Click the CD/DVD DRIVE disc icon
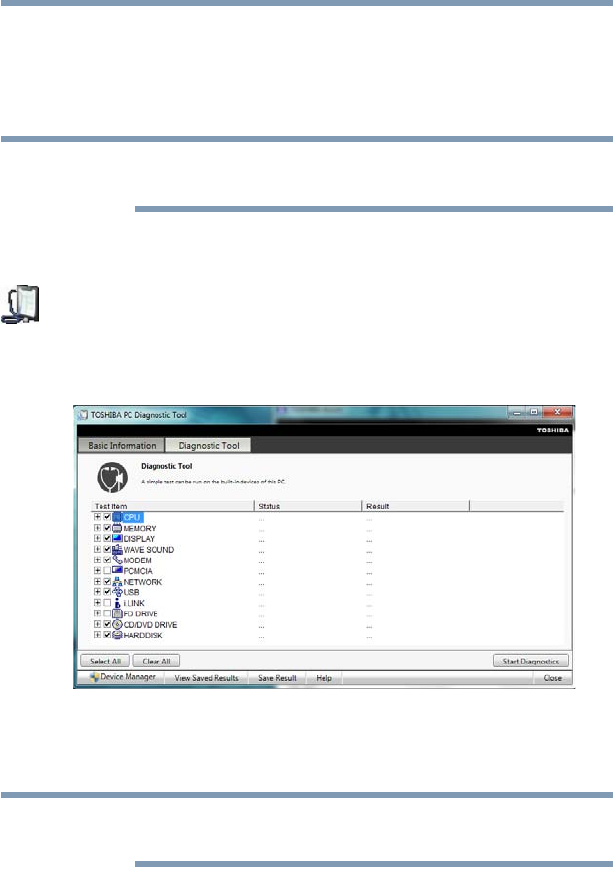The width and height of the screenshot is (613, 877). tap(117, 624)
